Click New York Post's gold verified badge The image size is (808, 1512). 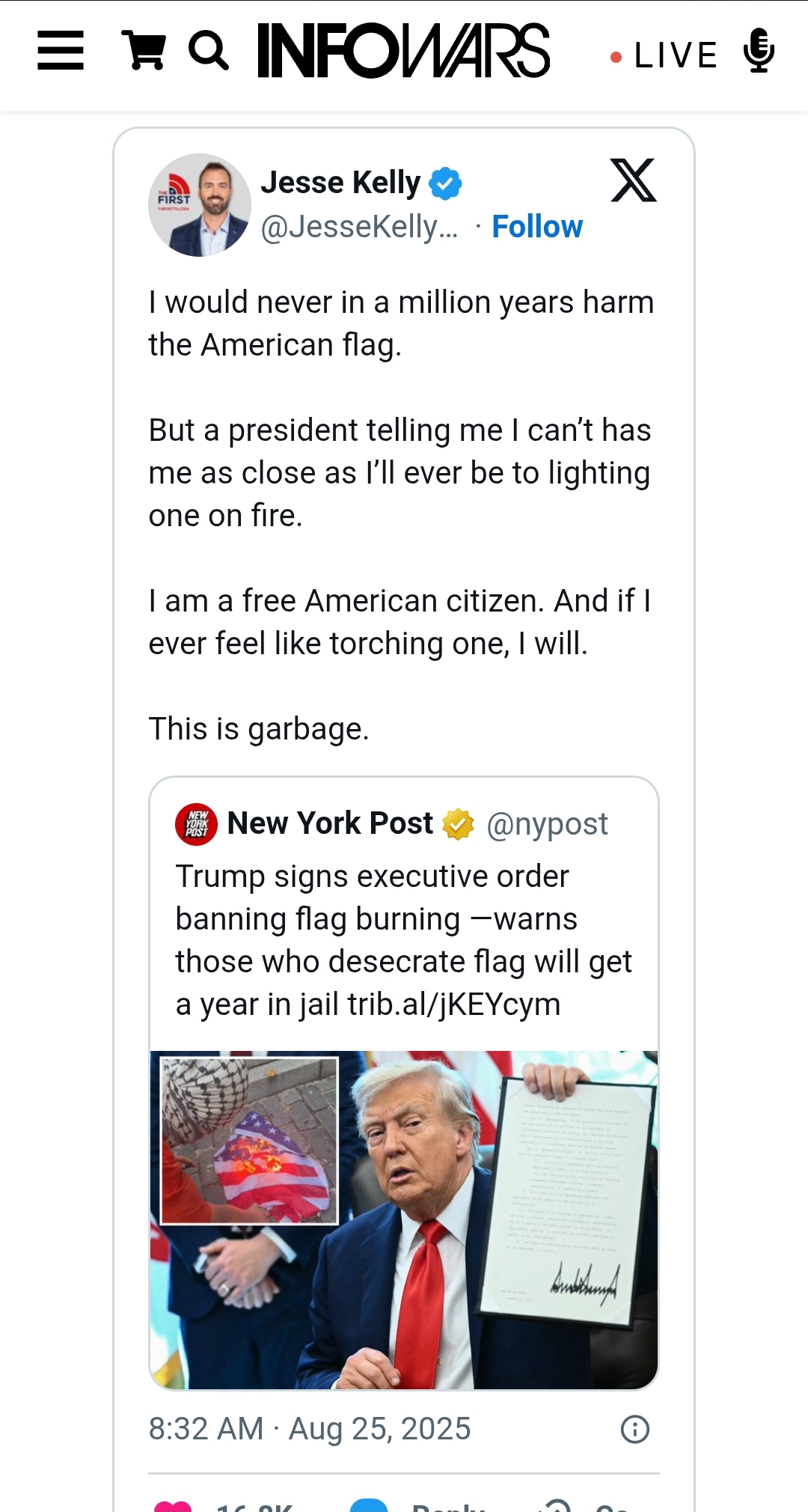click(458, 824)
